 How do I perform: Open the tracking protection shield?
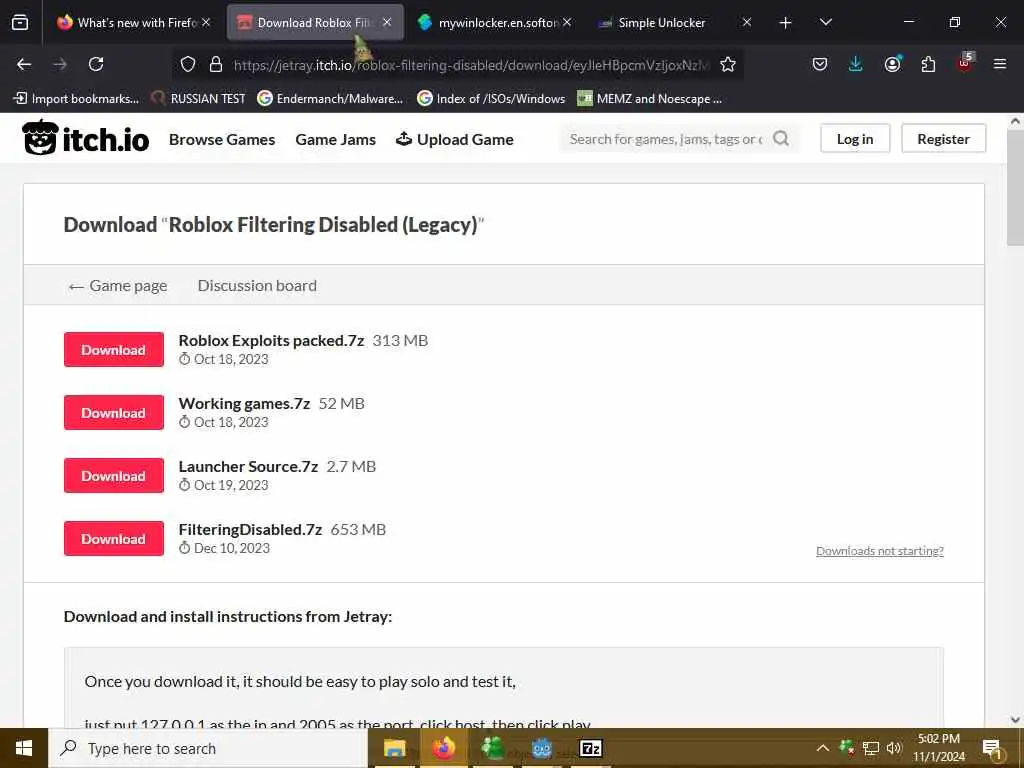pos(188,64)
